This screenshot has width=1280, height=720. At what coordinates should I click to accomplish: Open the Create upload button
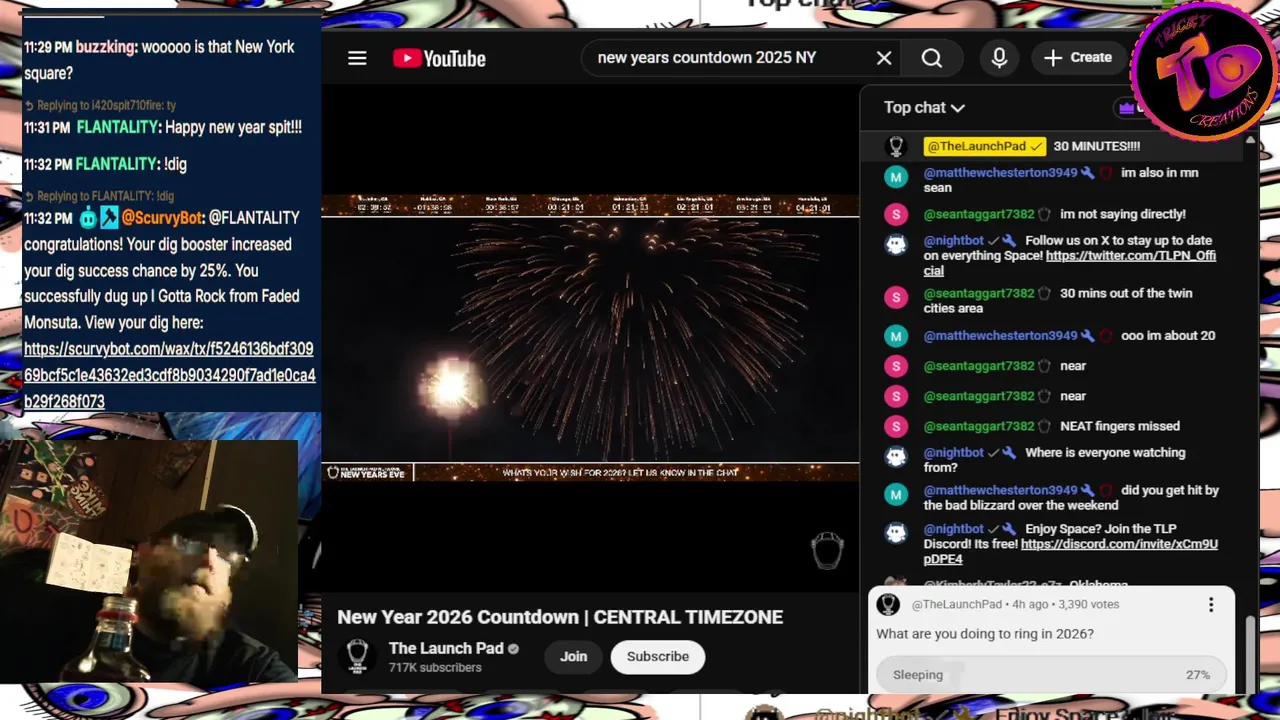tap(1078, 58)
